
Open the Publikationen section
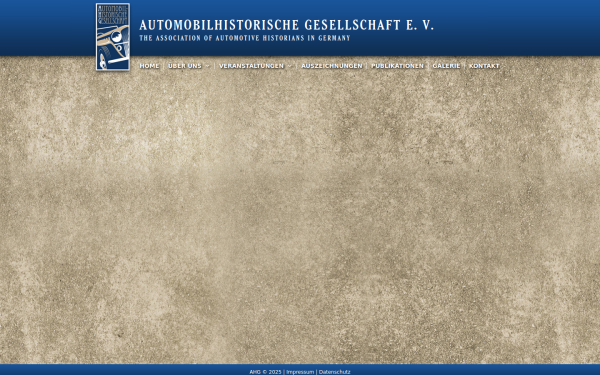point(397,66)
